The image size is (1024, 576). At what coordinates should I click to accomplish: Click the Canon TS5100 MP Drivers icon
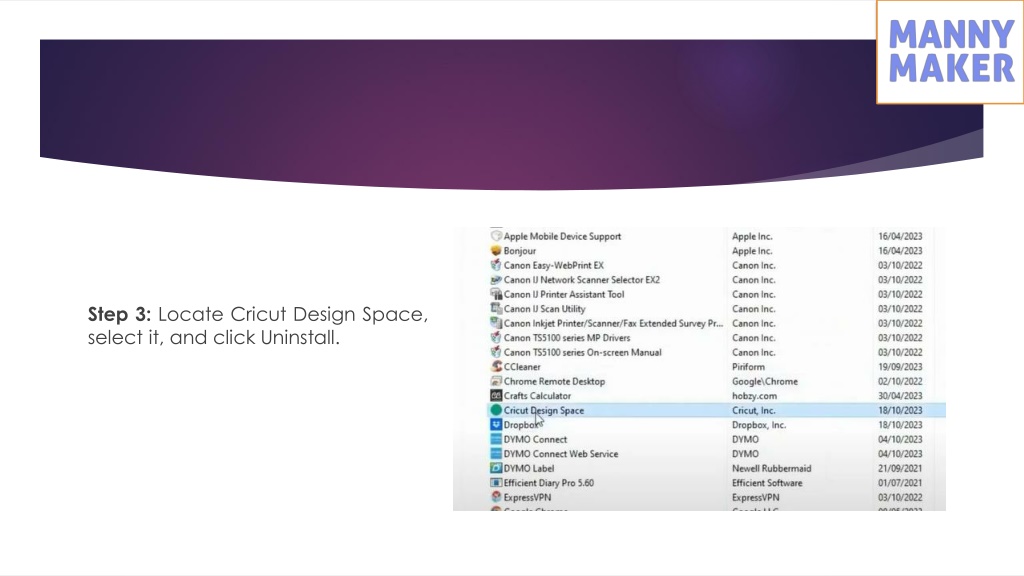(x=496, y=338)
